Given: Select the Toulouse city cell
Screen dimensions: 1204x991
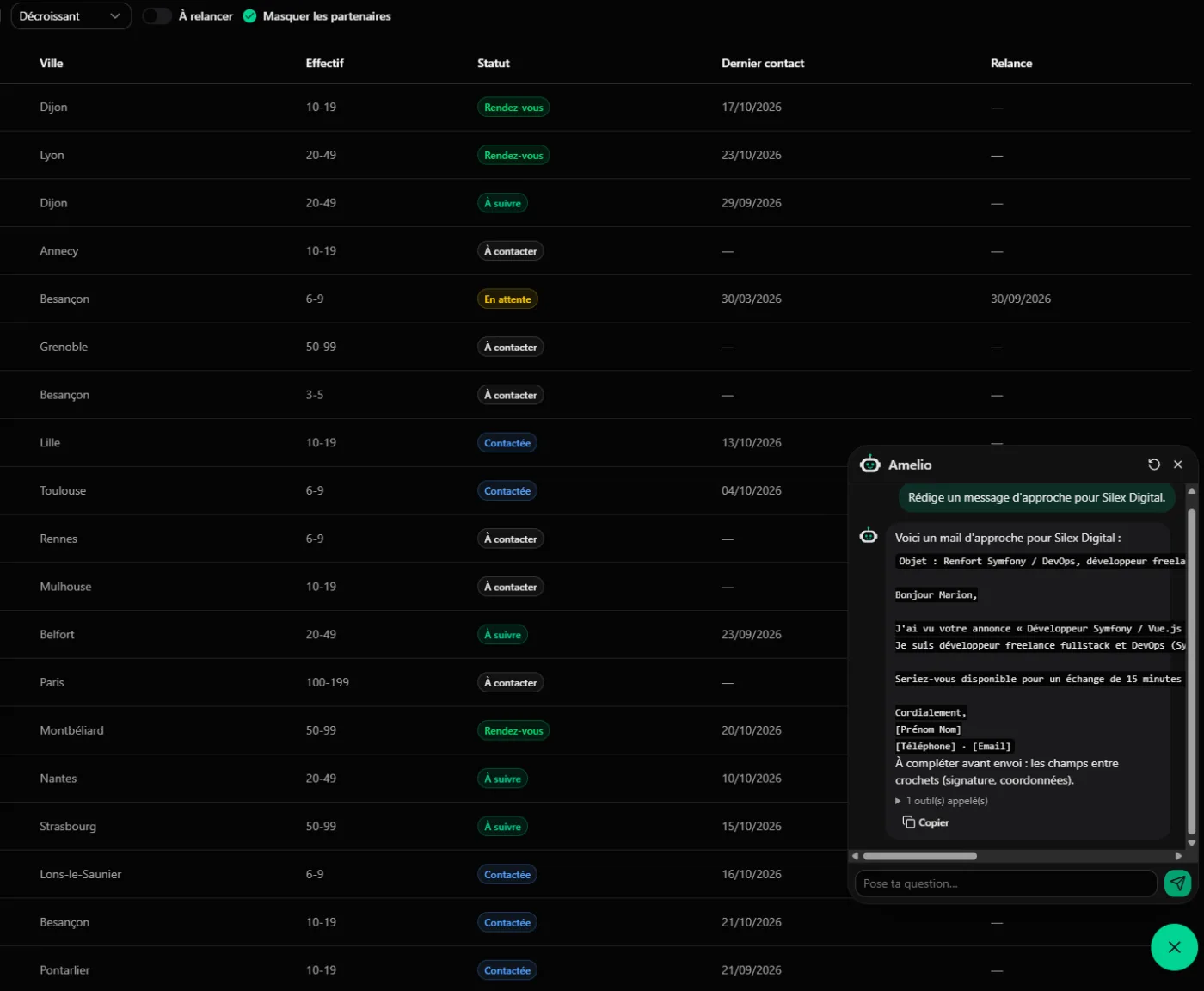Looking at the screenshot, I should (63, 490).
